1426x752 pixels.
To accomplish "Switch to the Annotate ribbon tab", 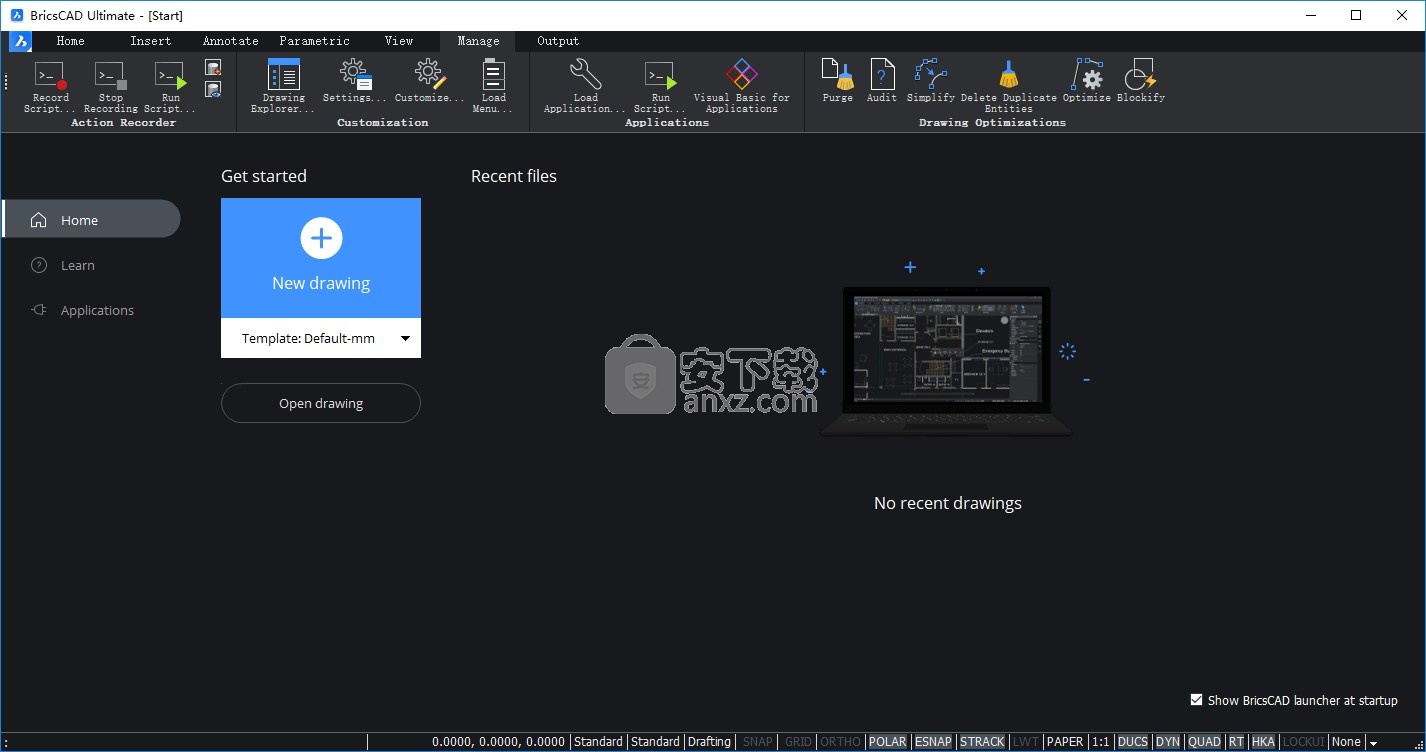I will [230, 41].
